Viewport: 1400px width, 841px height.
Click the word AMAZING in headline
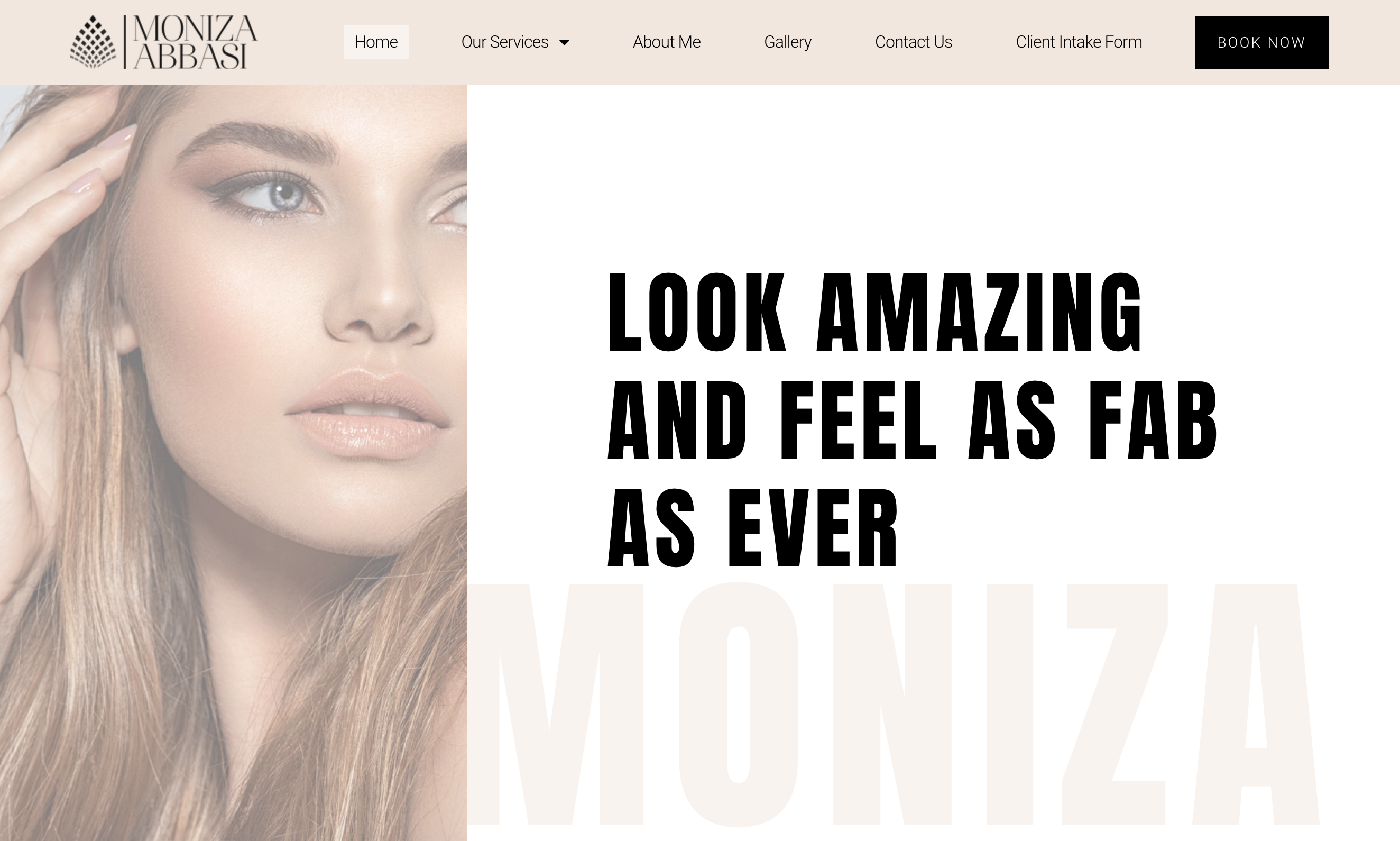(979, 311)
